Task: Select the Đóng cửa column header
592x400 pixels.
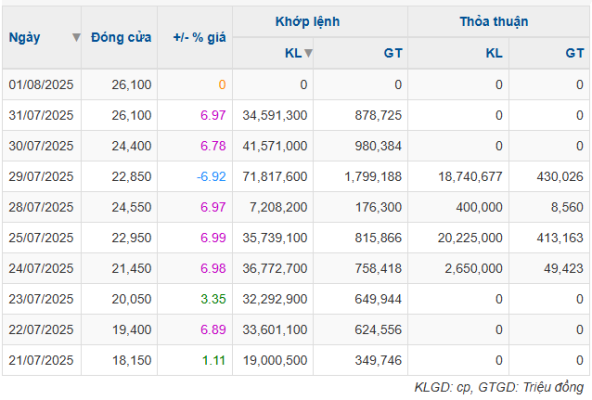Action: tap(121, 37)
